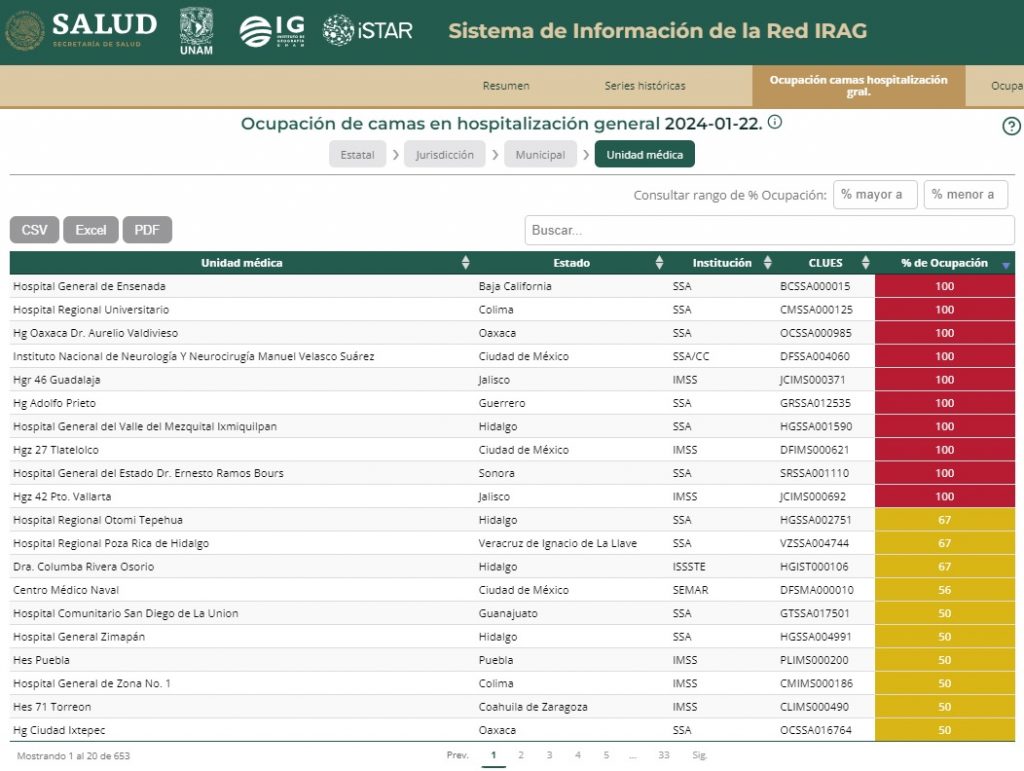Download the table as PDF
1024x771 pixels.
click(x=147, y=230)
